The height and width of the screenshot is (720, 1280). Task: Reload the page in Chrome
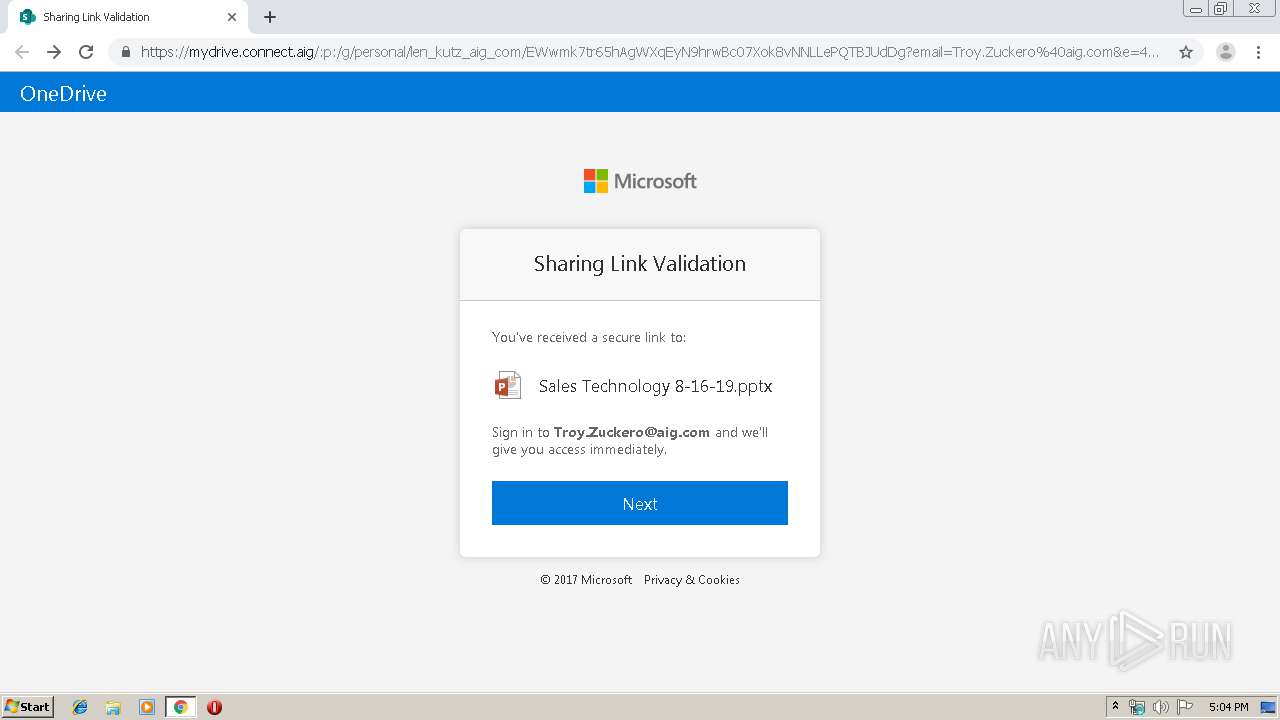click(86, 52)
